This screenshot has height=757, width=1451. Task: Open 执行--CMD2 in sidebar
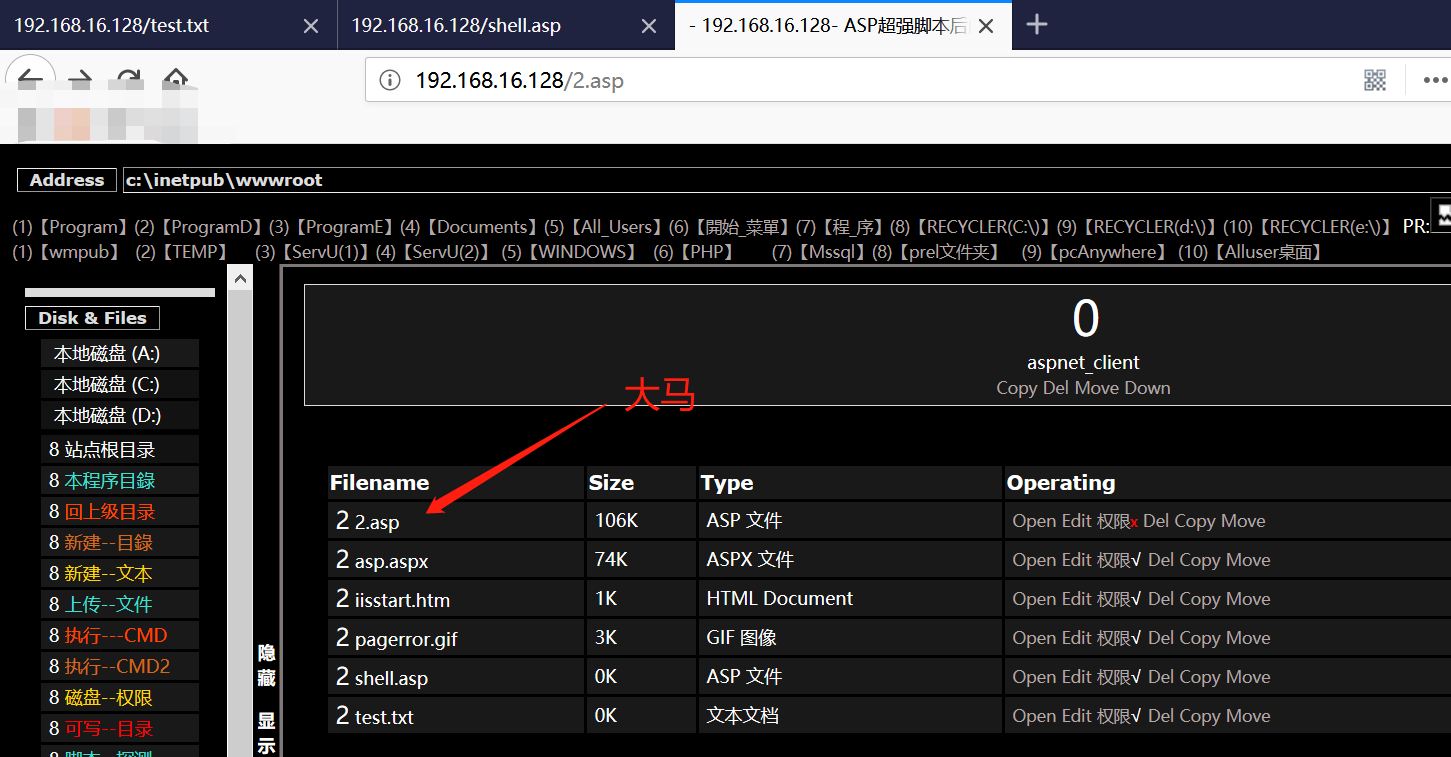click(119, 667)
